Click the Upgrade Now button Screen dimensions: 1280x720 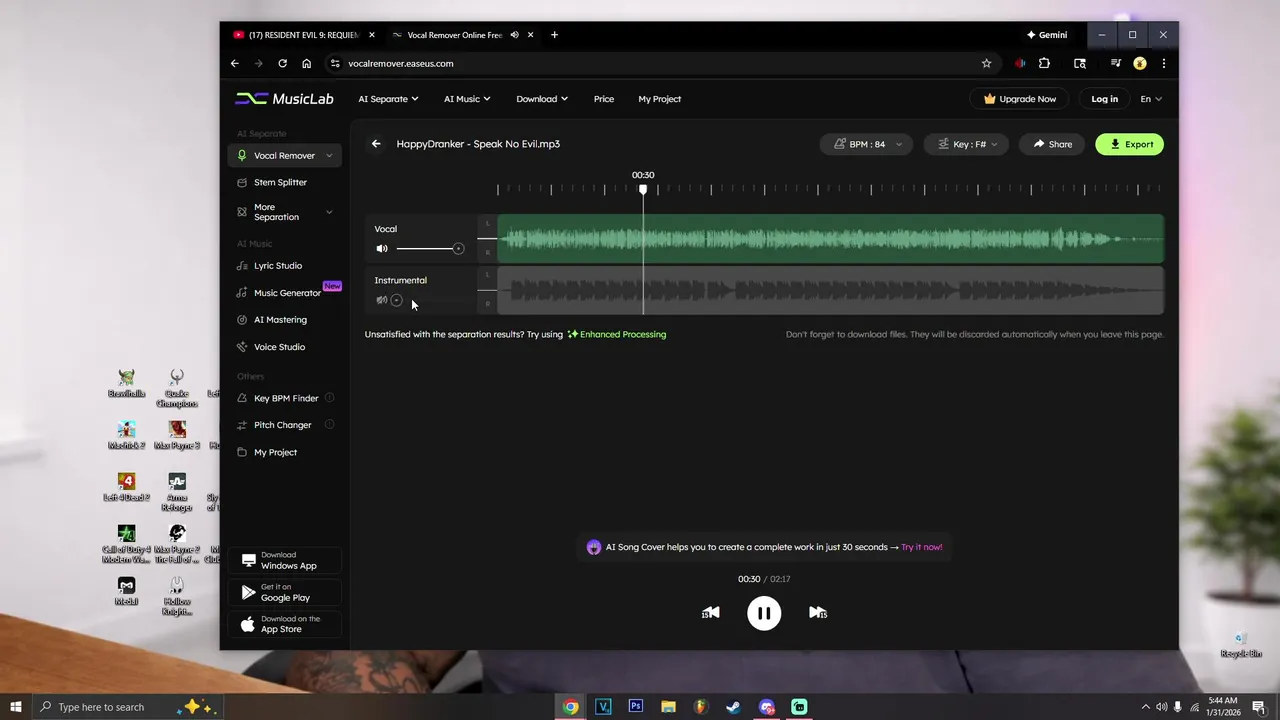[x=1020, y=99]
